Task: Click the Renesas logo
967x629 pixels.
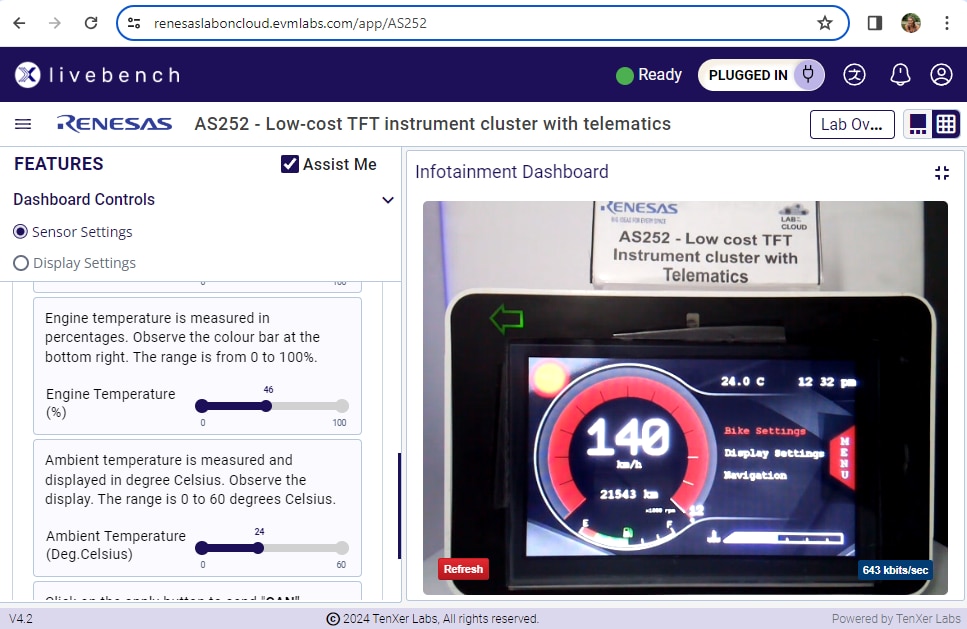Action: click(x=115, y=124)
